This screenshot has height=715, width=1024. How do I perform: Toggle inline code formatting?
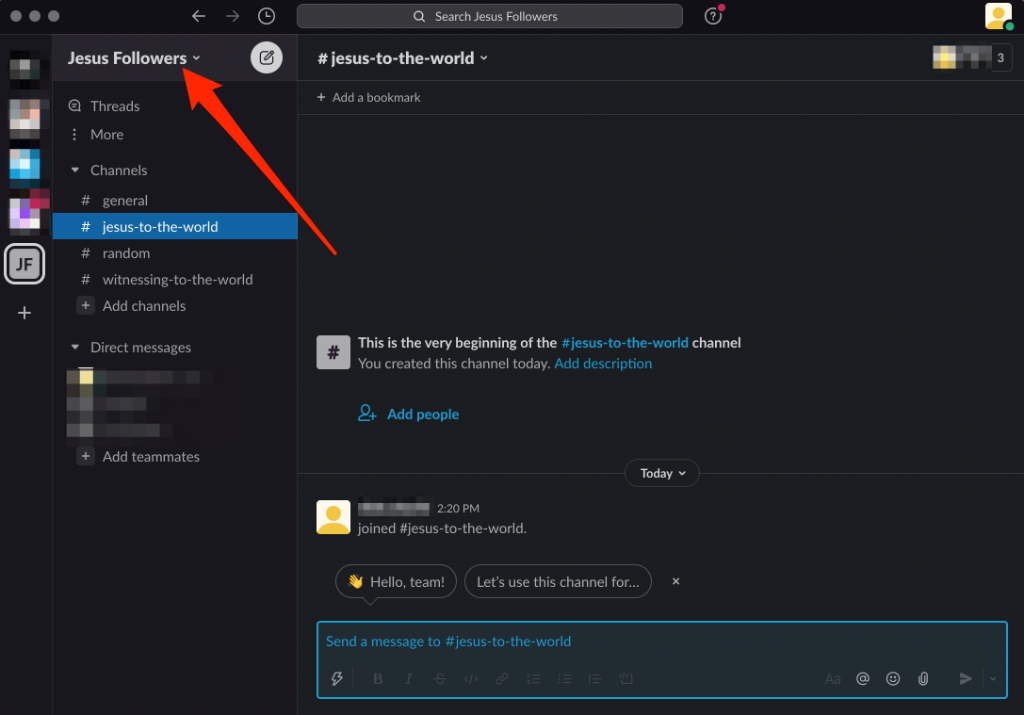471,678
